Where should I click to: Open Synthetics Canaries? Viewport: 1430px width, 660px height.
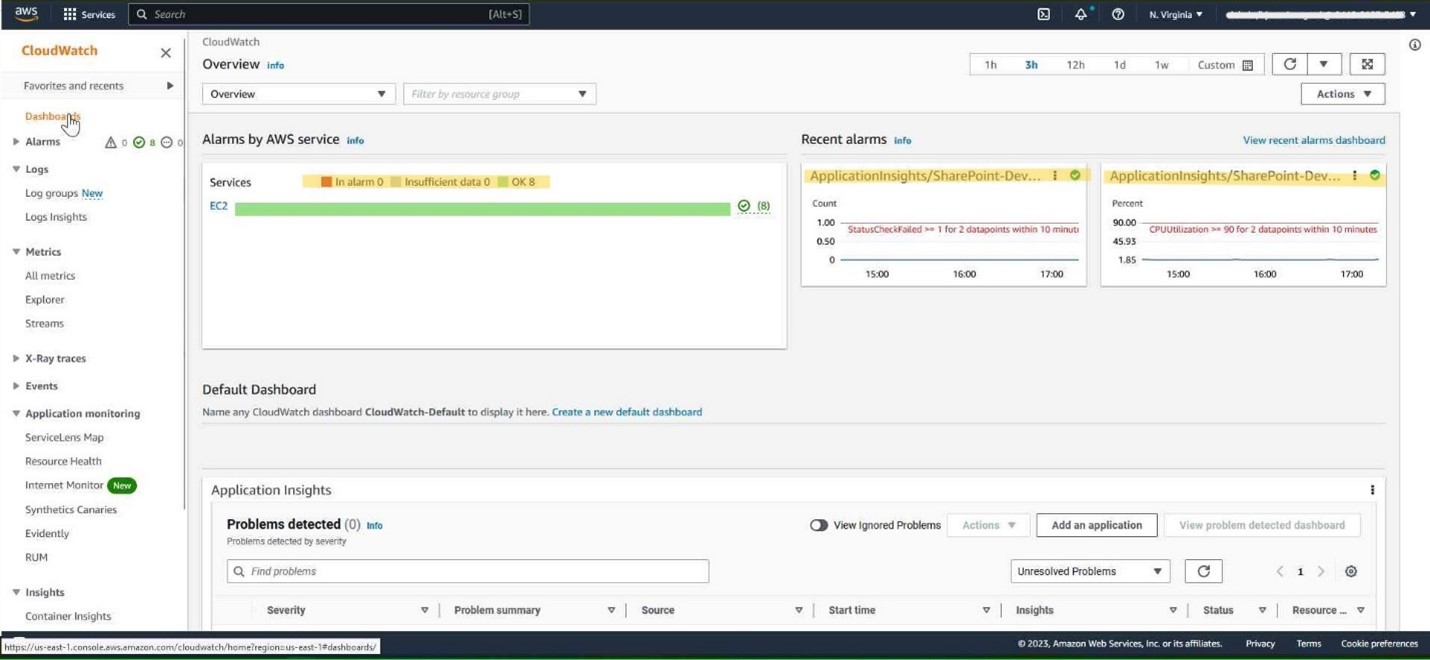click(71, 510)
